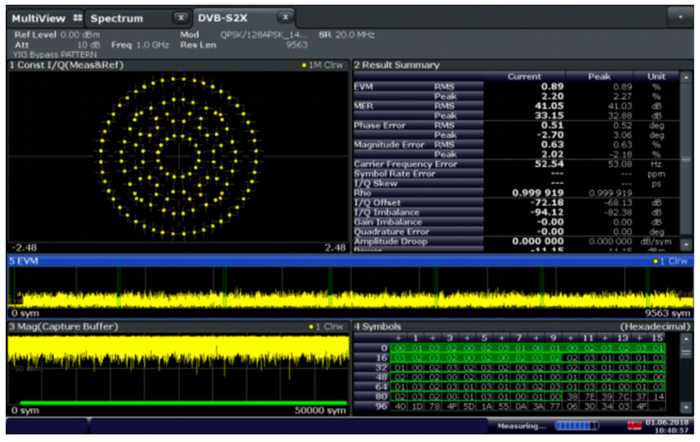
Task: Click the Mag(Capture Buffer) window title
Action: point(64,326)
